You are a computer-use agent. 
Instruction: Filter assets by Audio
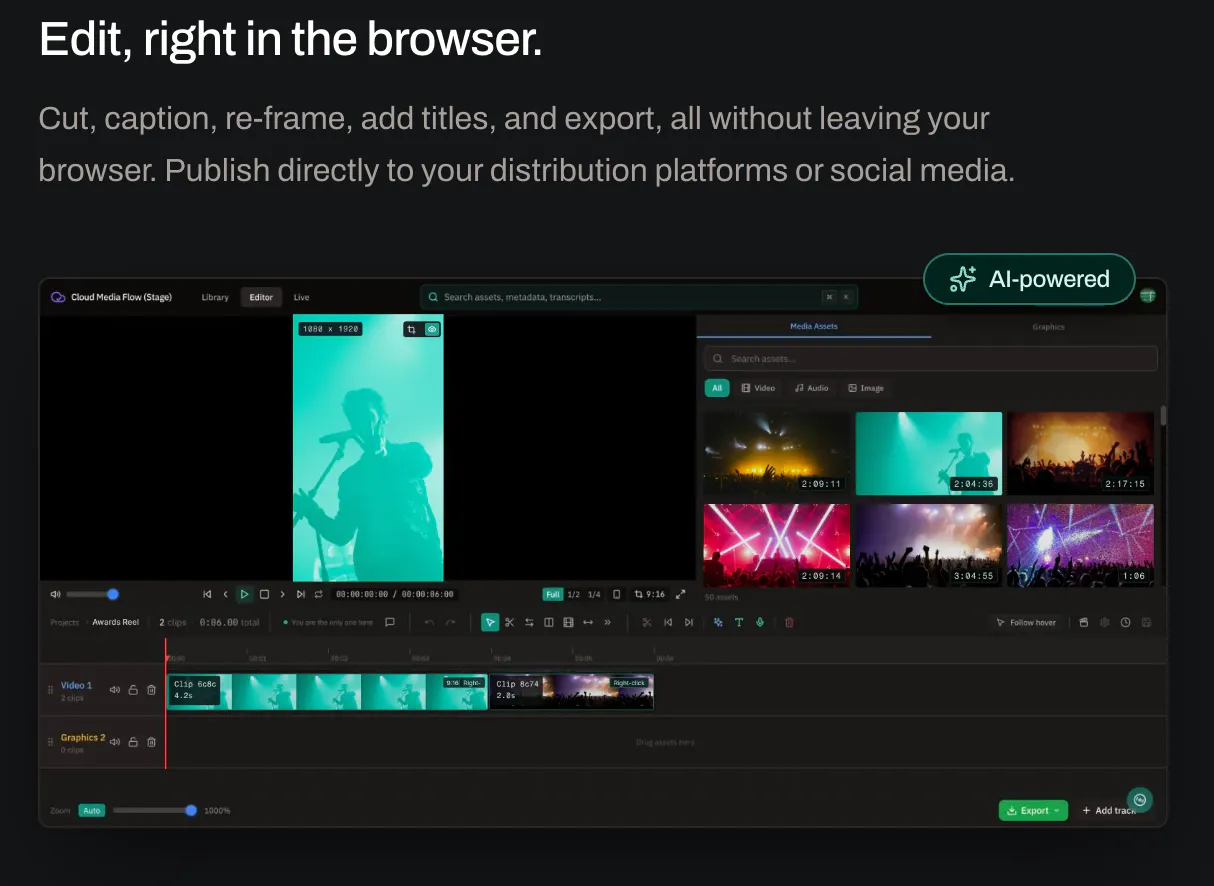pos(811,388)
